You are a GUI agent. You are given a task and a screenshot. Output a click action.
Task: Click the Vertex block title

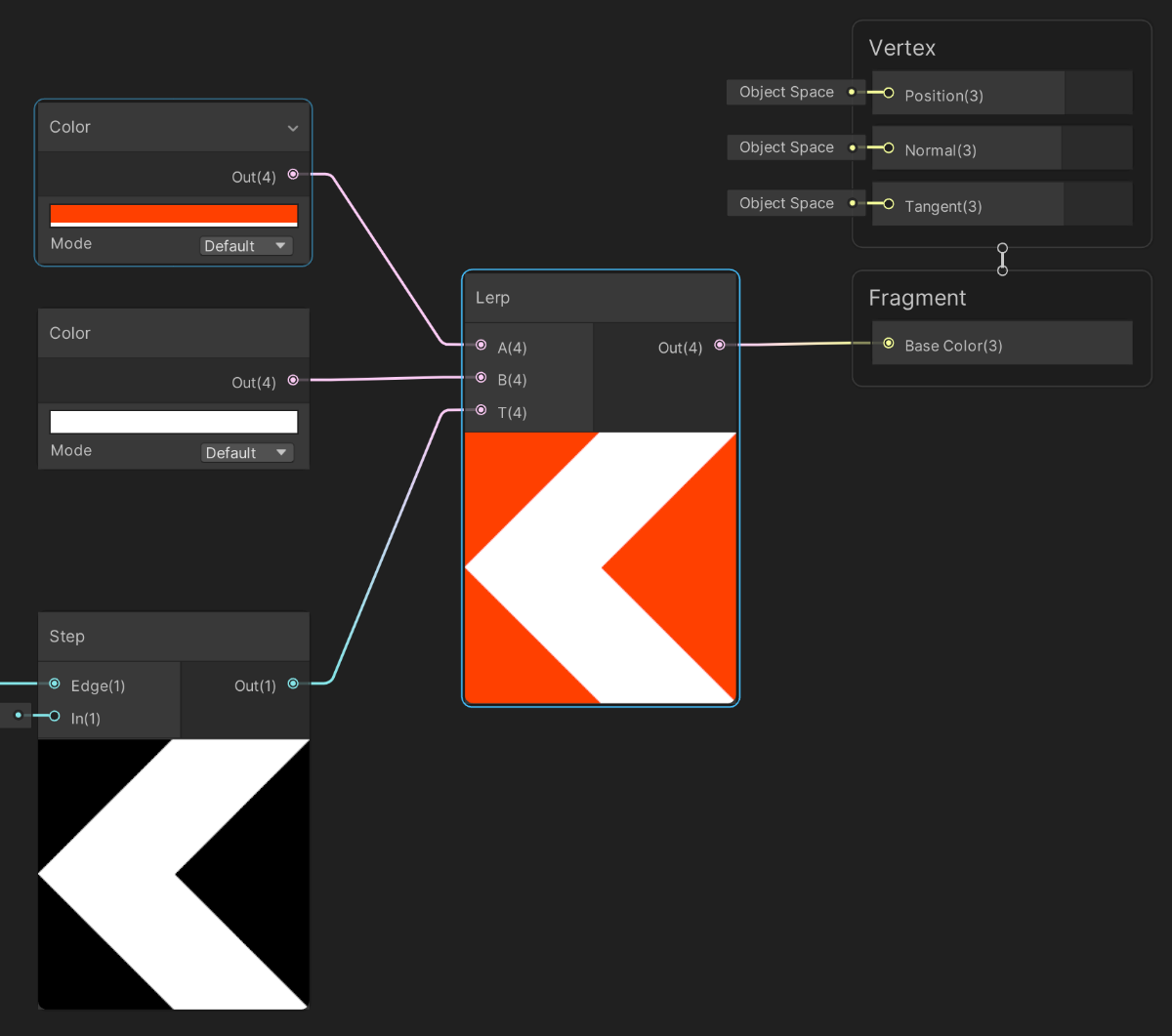click(x=901, y=47)
